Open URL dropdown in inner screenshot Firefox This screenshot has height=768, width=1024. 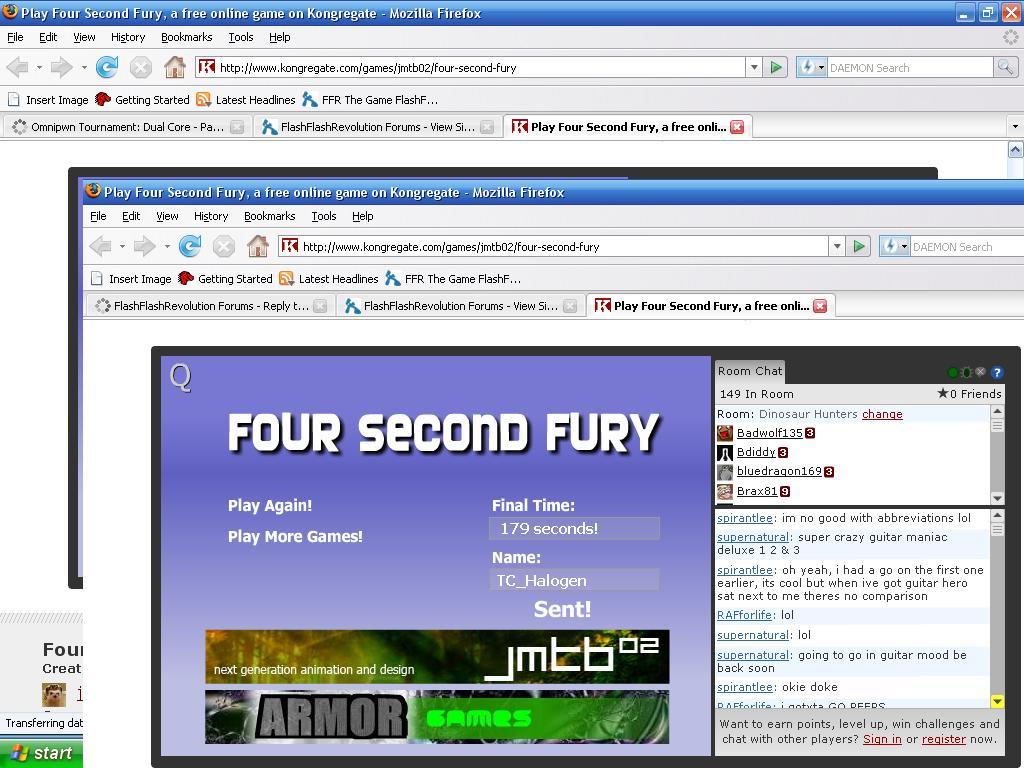pos(837,246)
